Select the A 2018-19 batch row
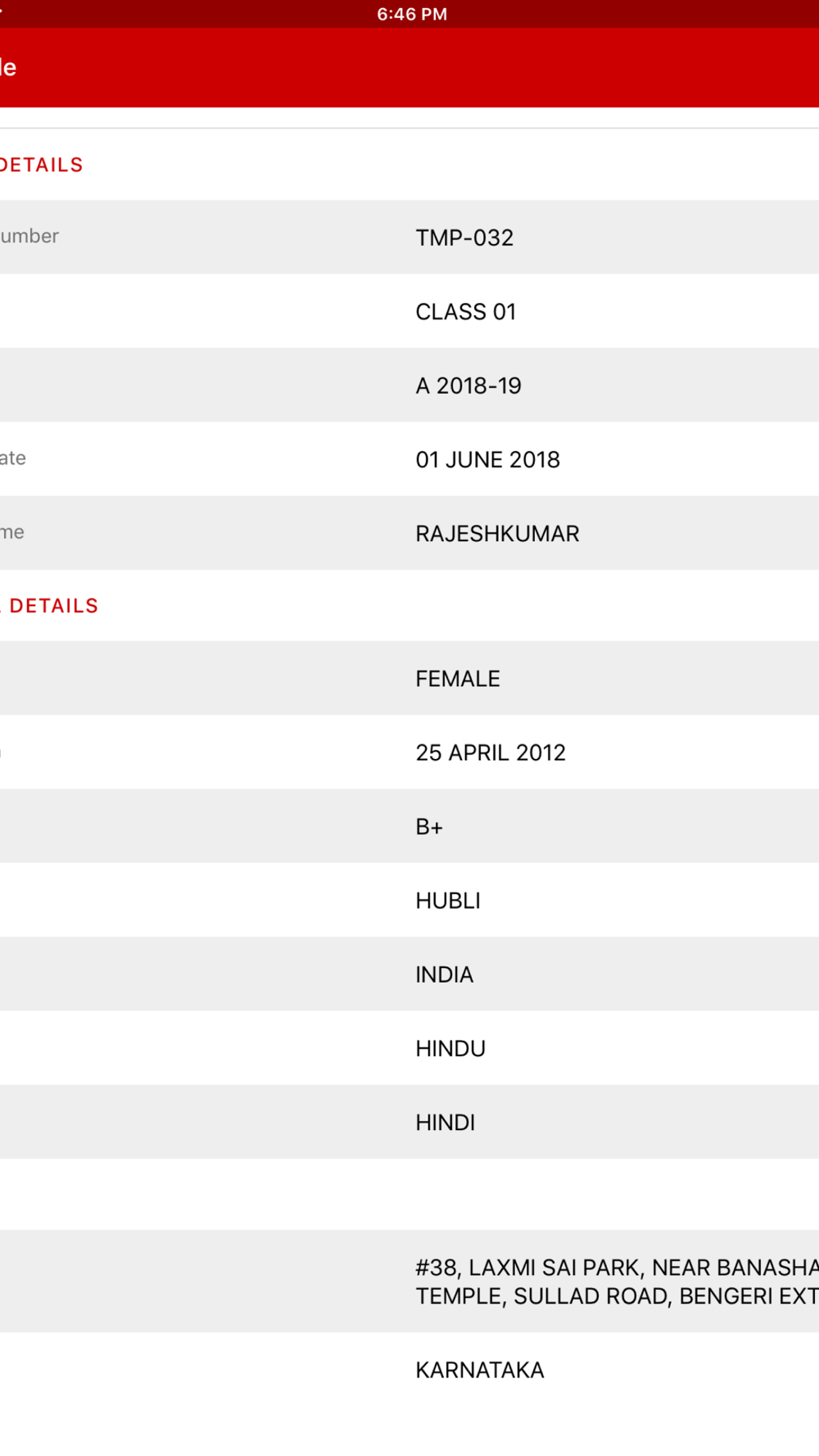This screenshot has width=819, height=1456. [468, 386]
